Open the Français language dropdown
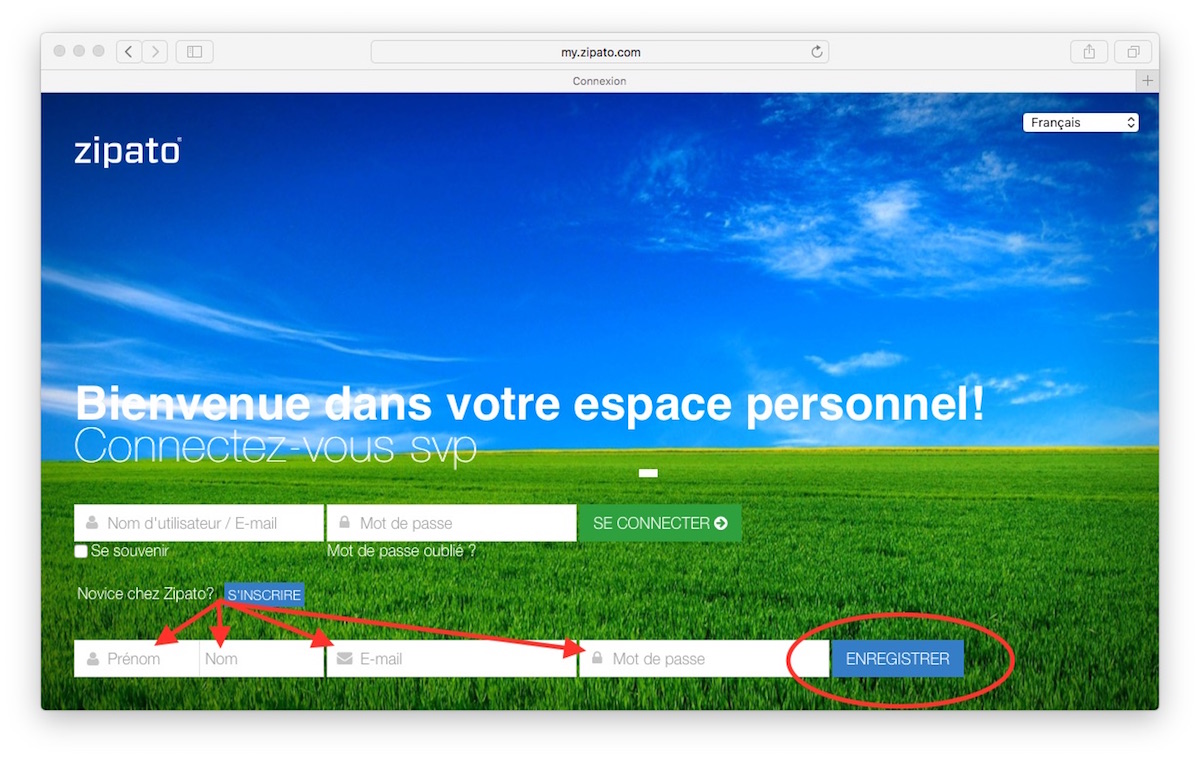 [1080, 122]
